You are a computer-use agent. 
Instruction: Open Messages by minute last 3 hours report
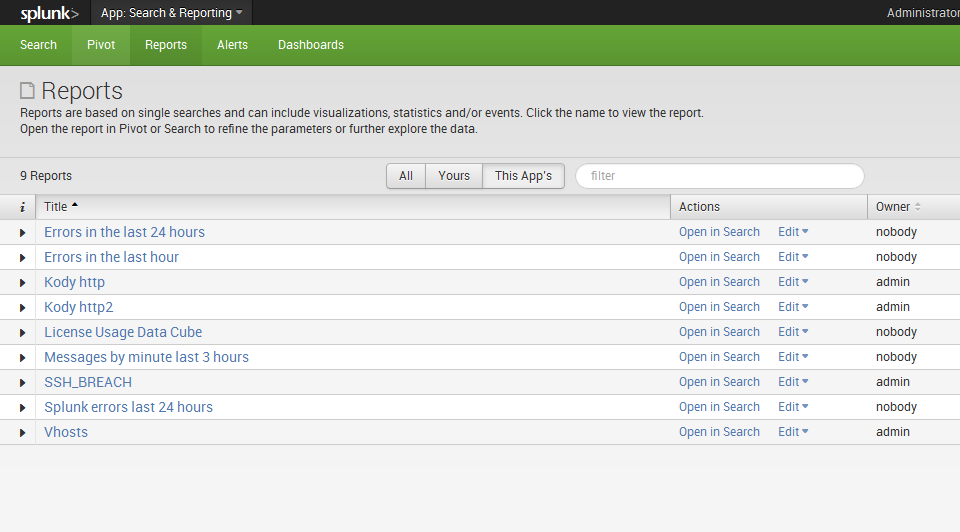[146, 357]
